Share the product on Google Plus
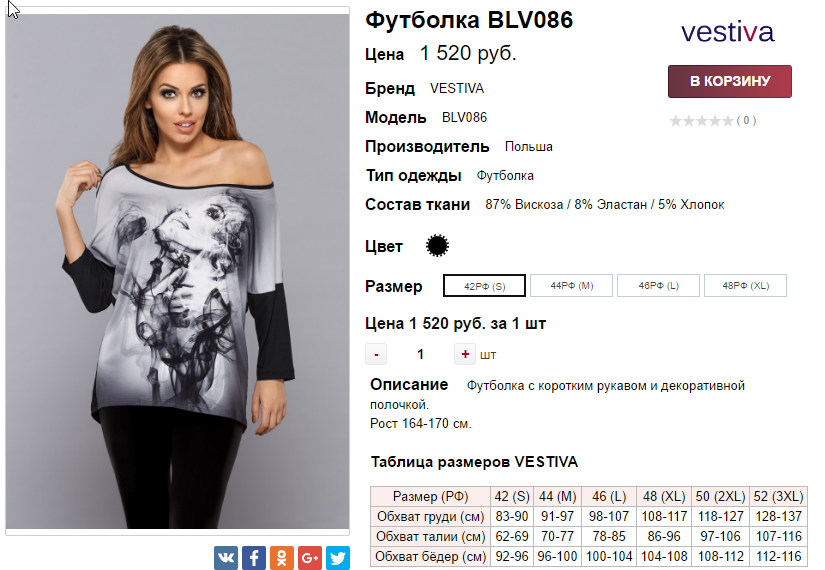This screenshot has height=570, width=825. (309, 557)
